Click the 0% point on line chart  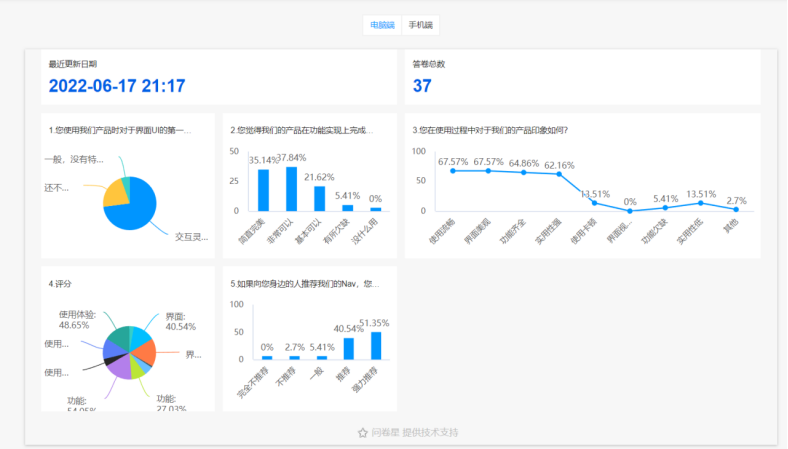630,211
